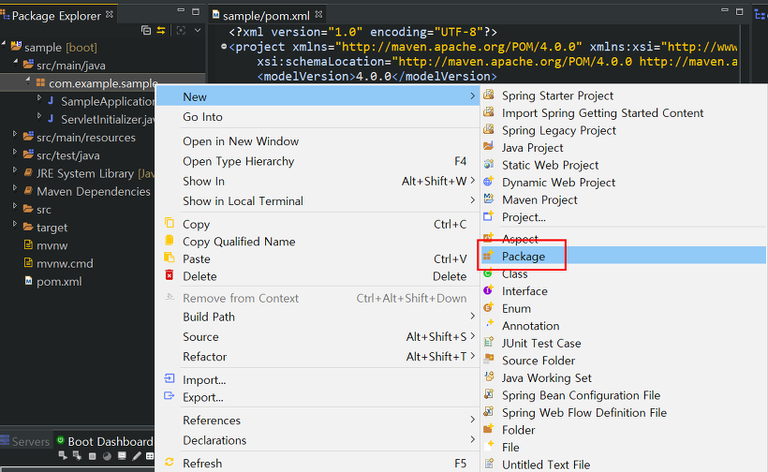Choose the JUnit Test Case icon
This screenshot has height=472, width=768.
click(x=488, y=343)
